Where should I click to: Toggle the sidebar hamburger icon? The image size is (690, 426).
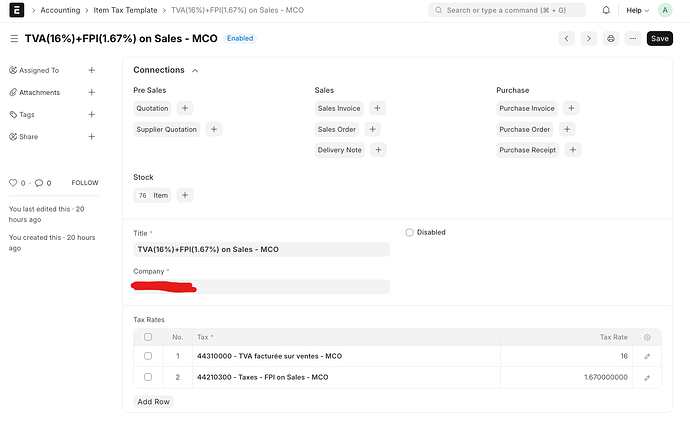click(13, 39)
